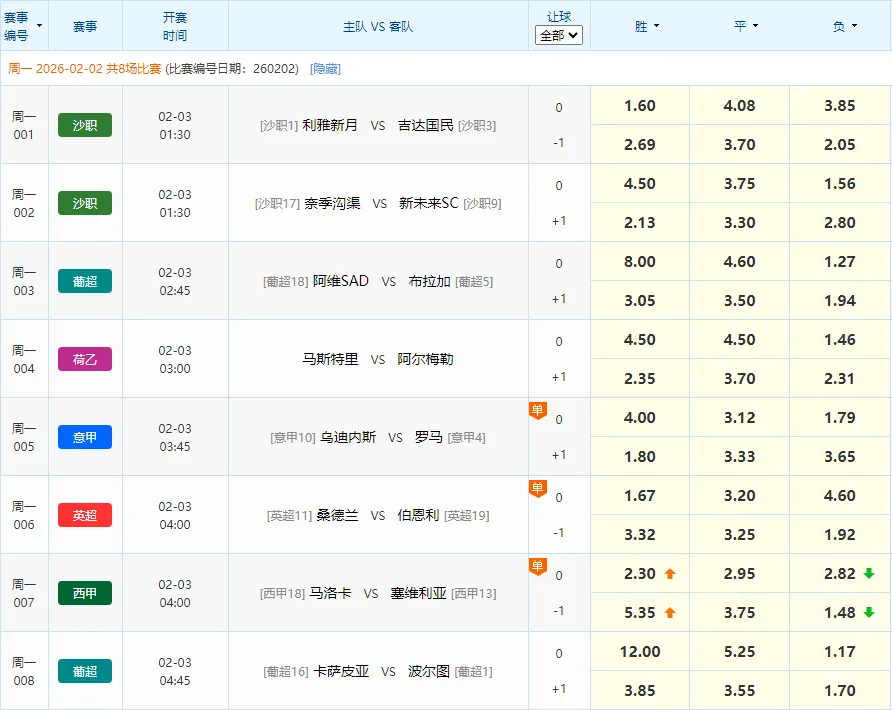Select the 葡超 badge for match 周一003
Image resolution: width=892 pixels, height=710 pixels.
[x=85, y=281]
